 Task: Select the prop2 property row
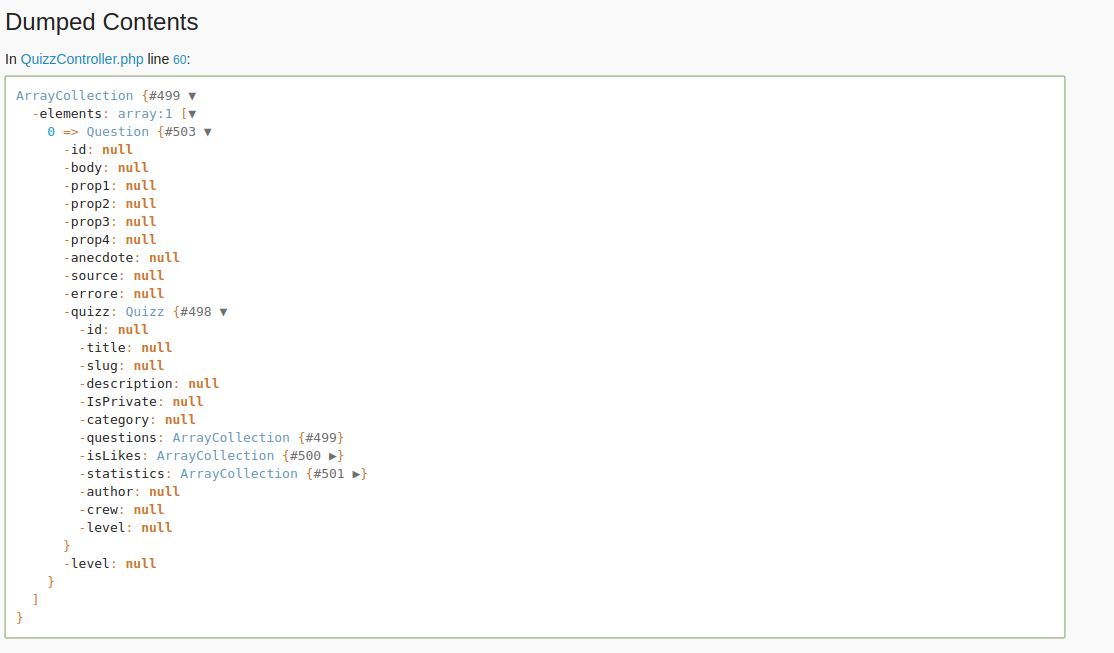(110, 204)
